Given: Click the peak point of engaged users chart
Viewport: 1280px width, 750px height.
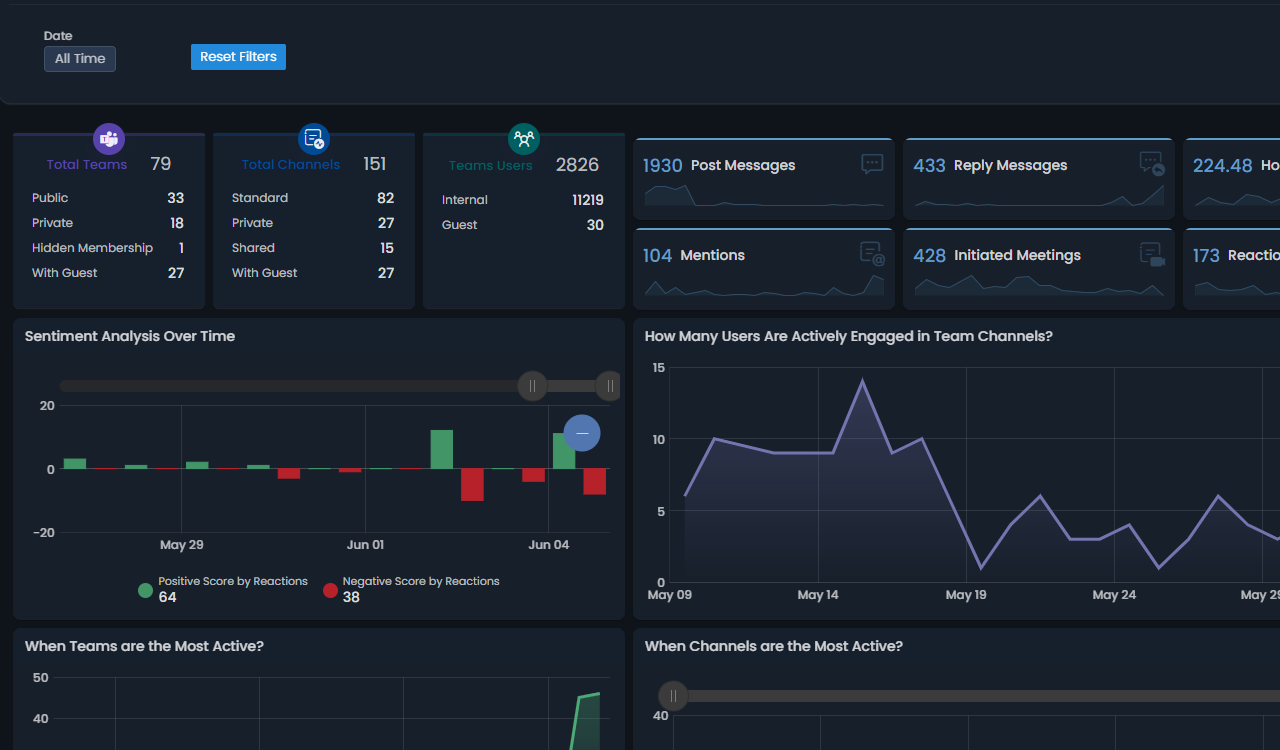Looking at the screenshot, I should [x=862, y=380].
